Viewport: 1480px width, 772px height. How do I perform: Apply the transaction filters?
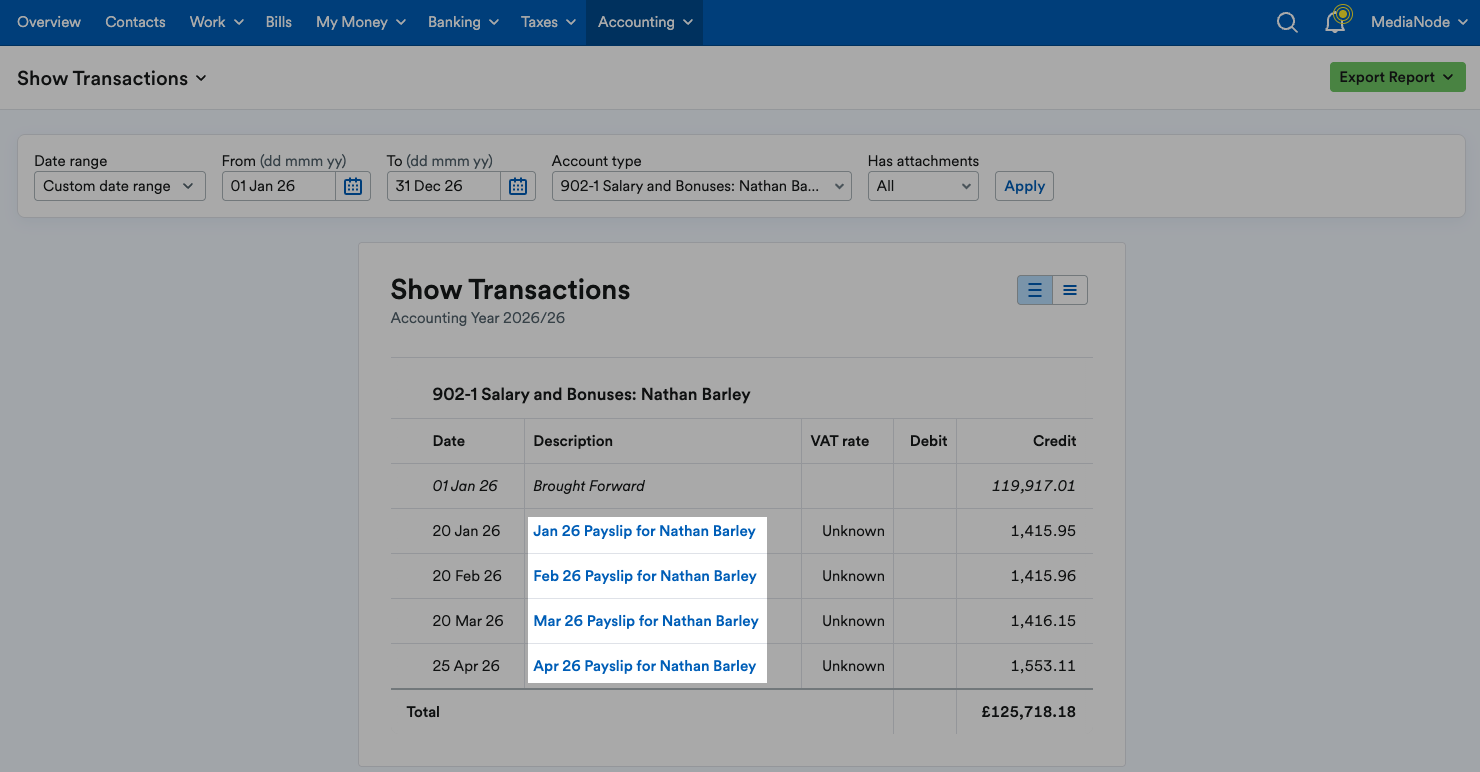click(1024, 186)
